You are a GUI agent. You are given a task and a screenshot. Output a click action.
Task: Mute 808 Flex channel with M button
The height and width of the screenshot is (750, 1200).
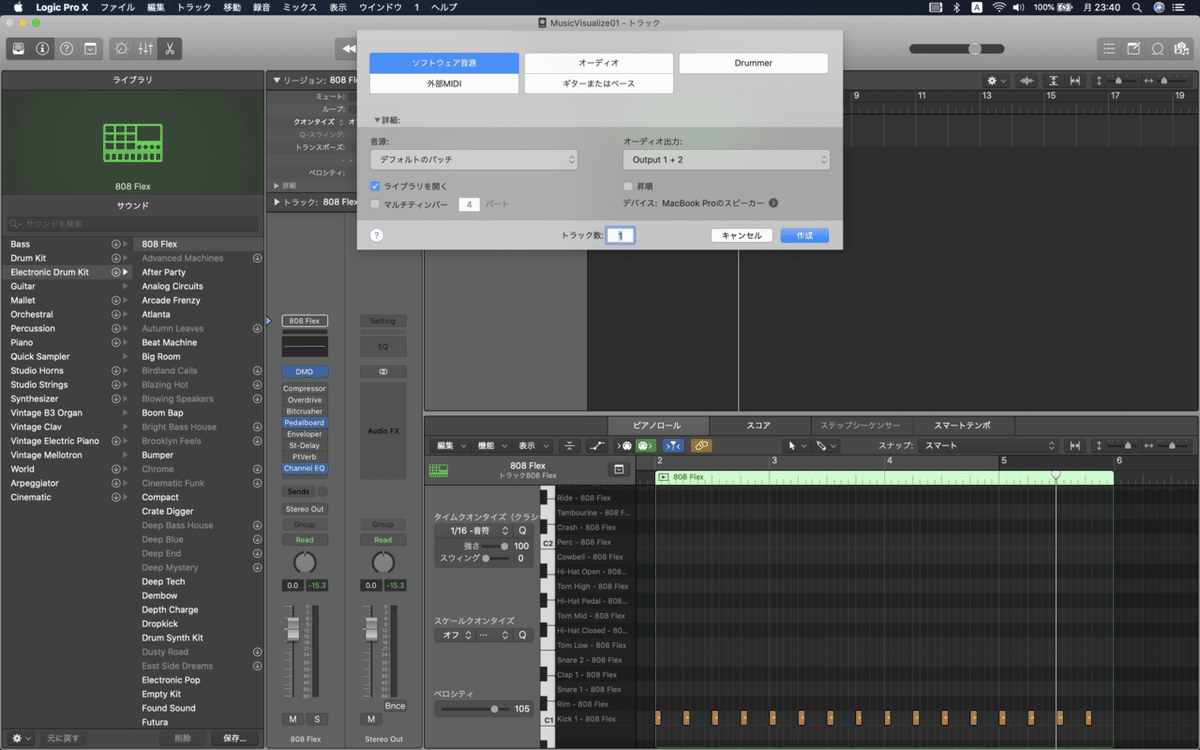click(293, 719)
